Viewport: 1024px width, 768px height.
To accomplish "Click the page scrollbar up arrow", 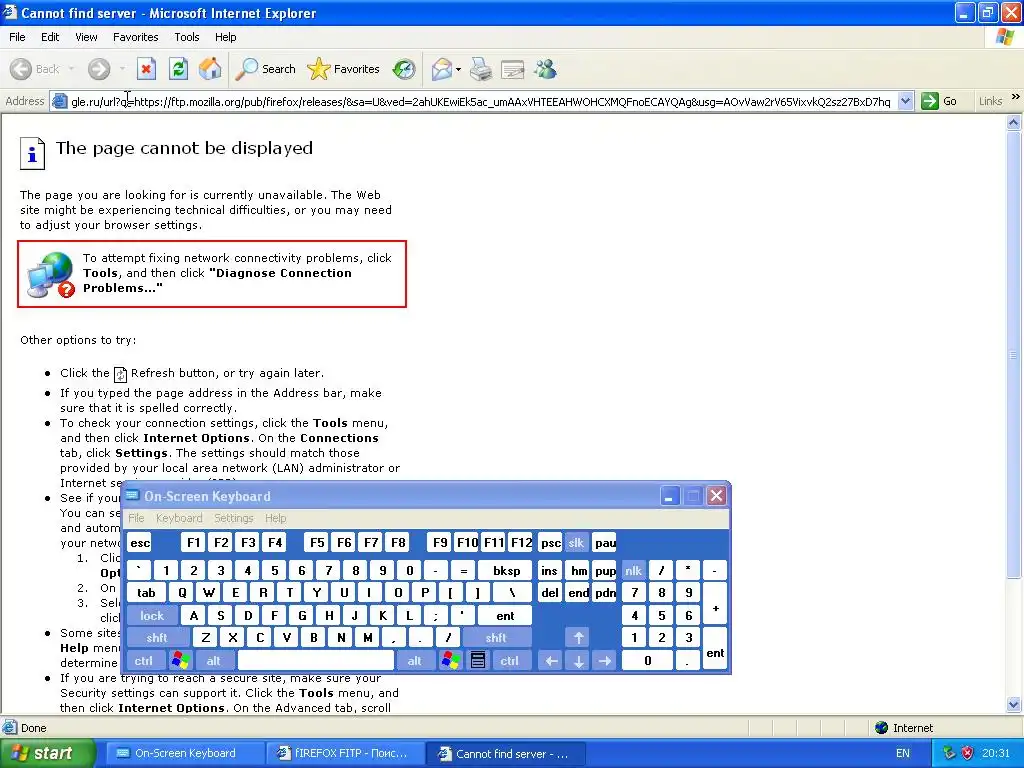I will tap(1014, 121).
